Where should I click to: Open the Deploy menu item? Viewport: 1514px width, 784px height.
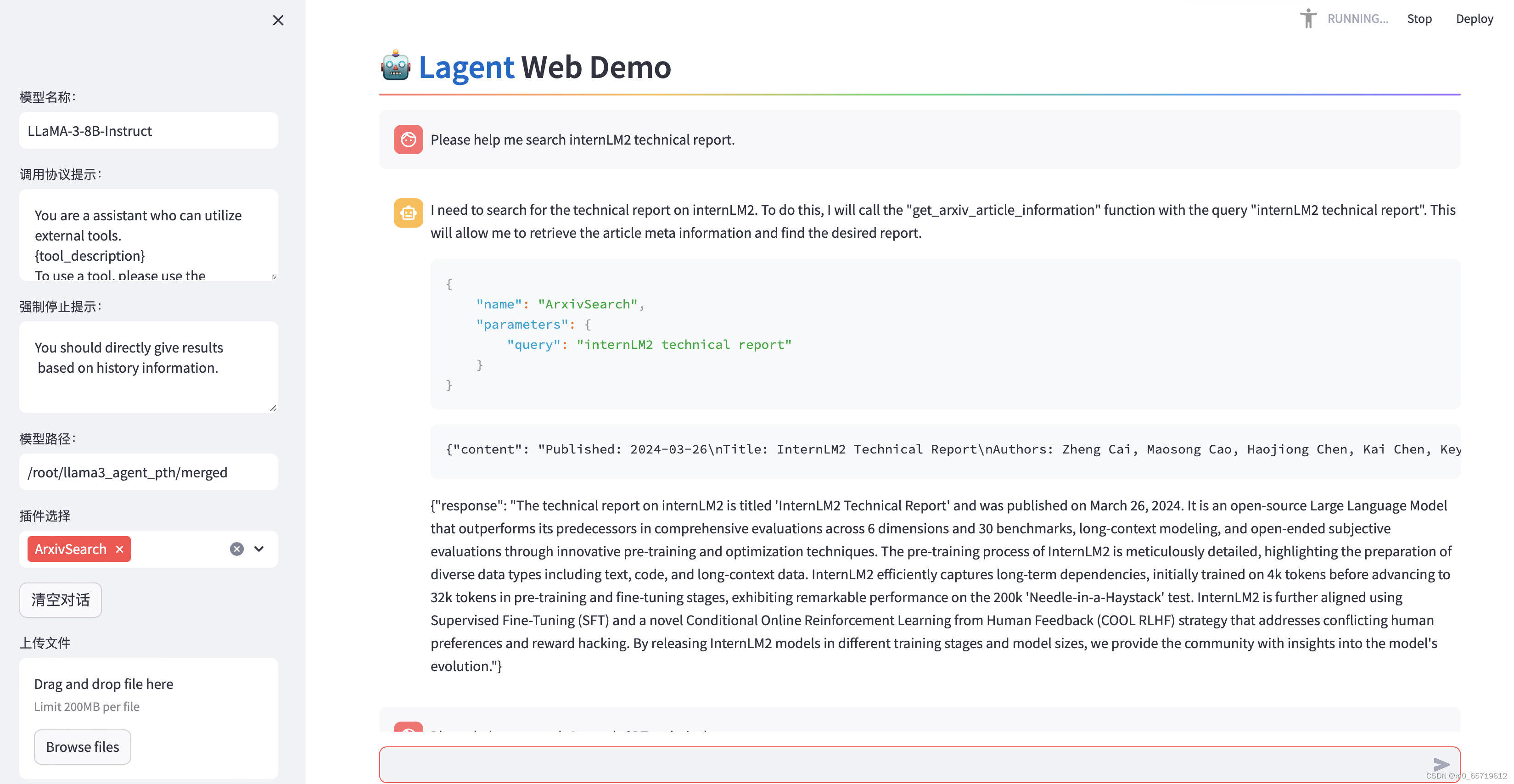point(1474,19)
